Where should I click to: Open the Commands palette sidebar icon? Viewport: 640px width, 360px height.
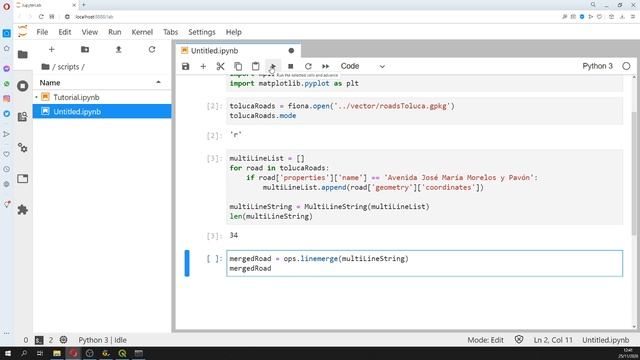click(x=23, y=117)
